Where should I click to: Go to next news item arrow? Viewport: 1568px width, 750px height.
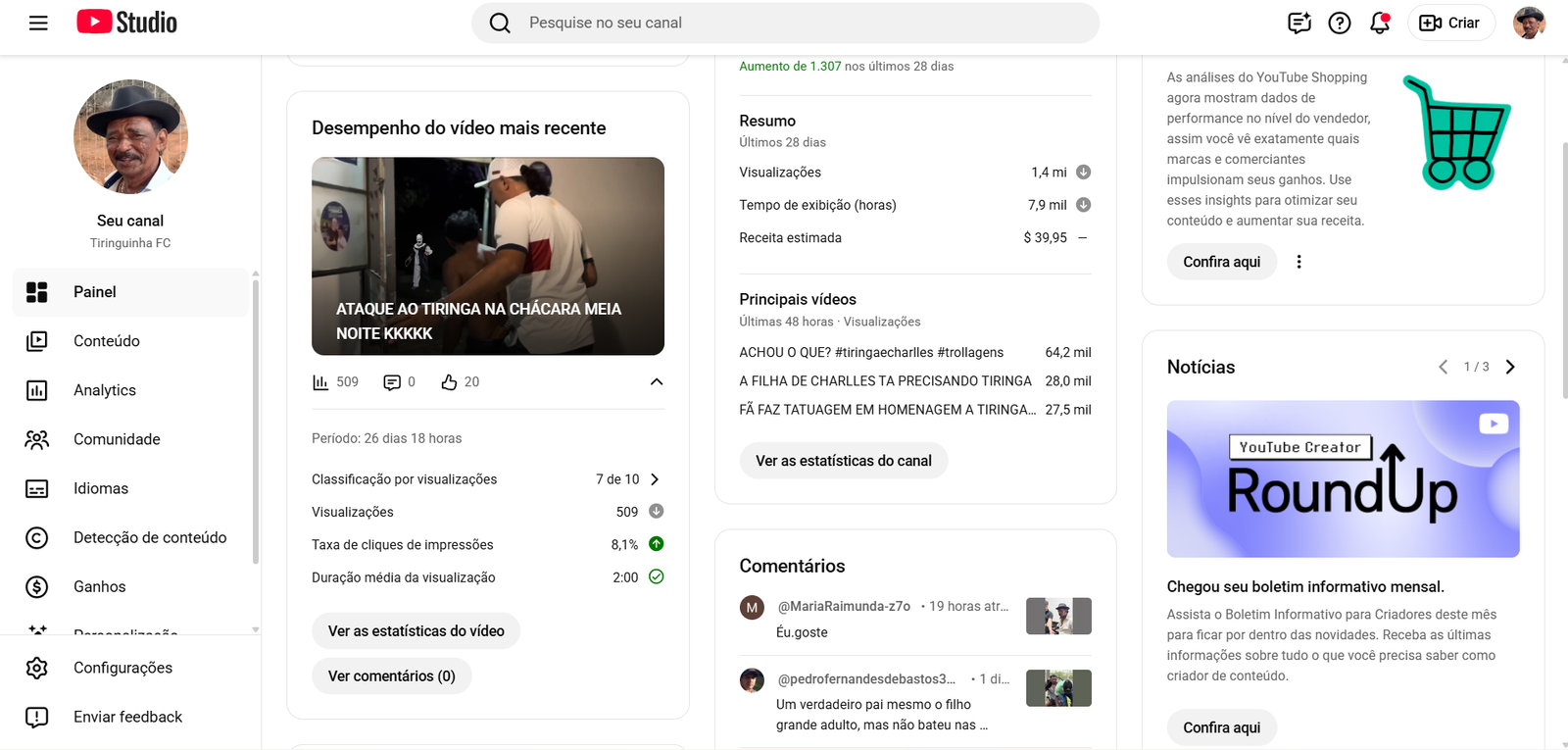click(1510, 367)
